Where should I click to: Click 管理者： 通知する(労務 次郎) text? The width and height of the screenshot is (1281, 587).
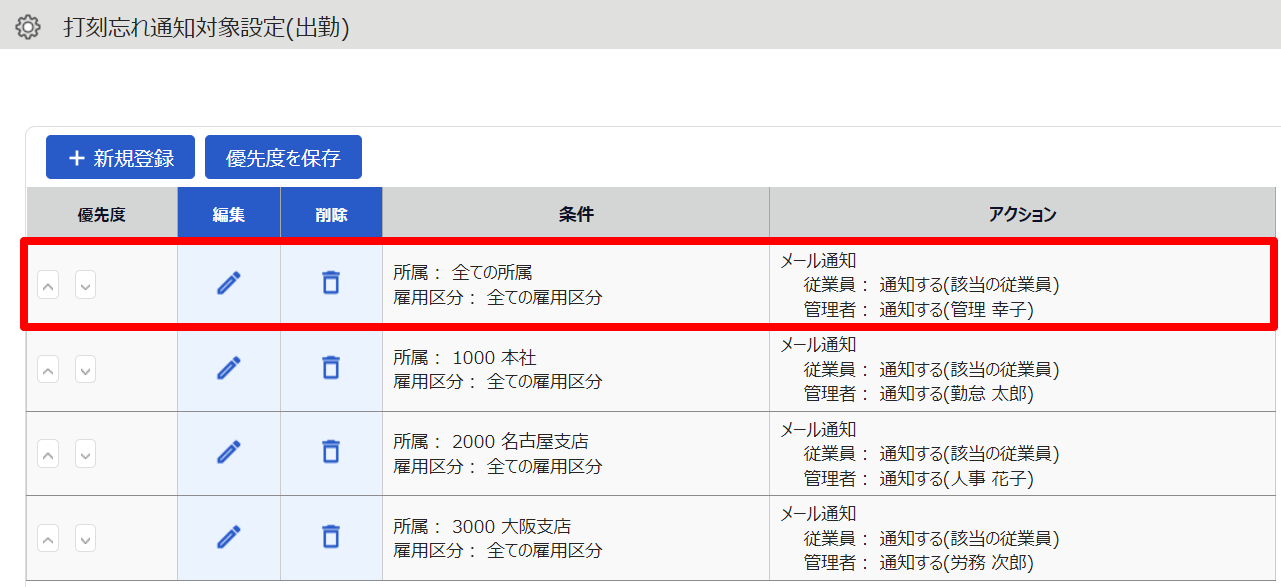tap(918, 563)
